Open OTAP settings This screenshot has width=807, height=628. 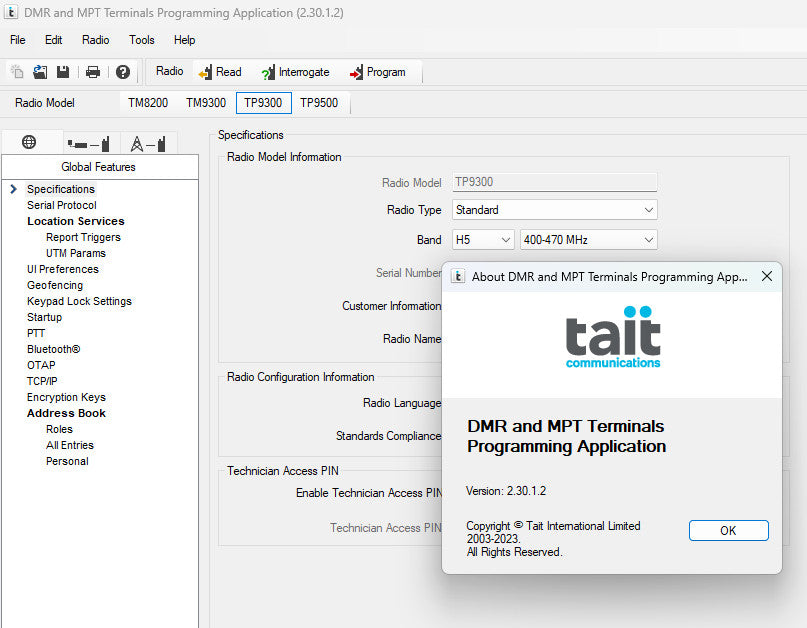[x=41, y=365]
